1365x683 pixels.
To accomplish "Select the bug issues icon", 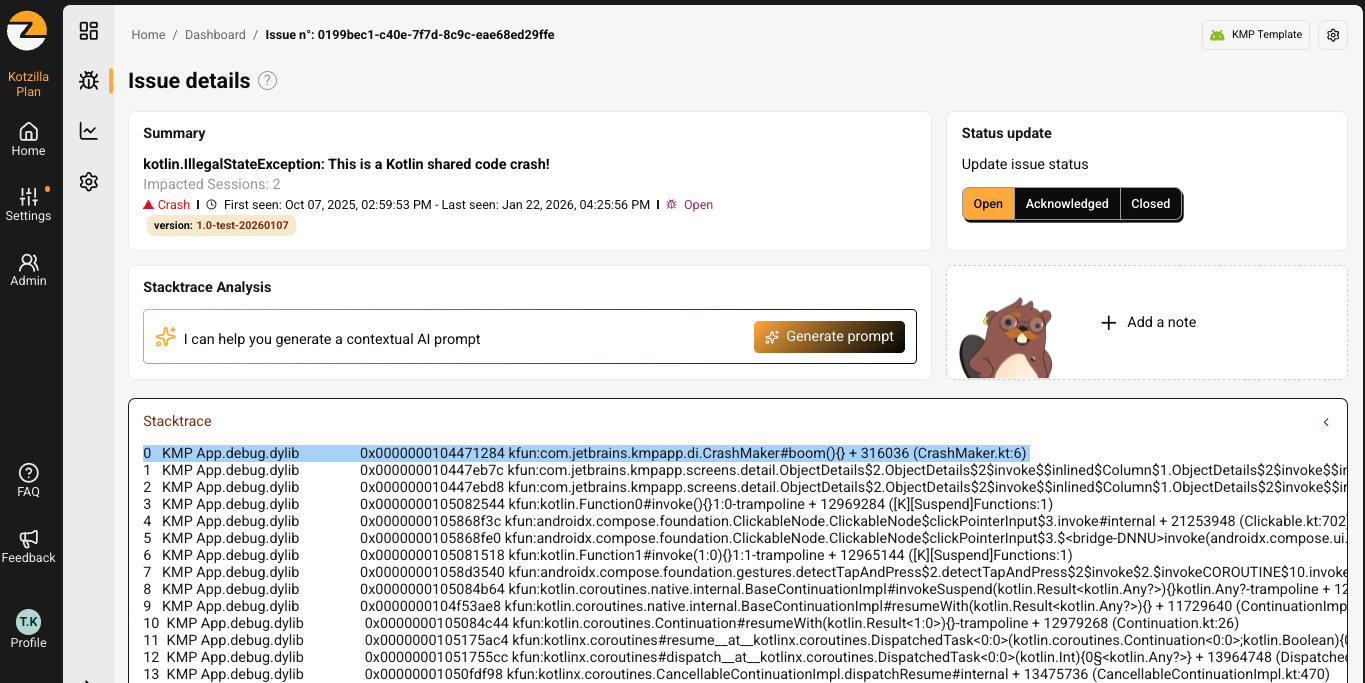I will pyautogui.click(x=89, y=81).
